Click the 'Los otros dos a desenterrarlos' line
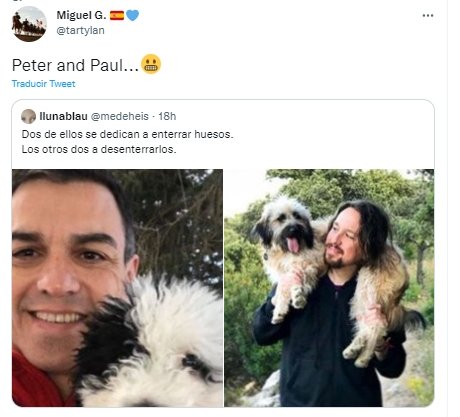 pyautogui.click(x=99, y=149)
